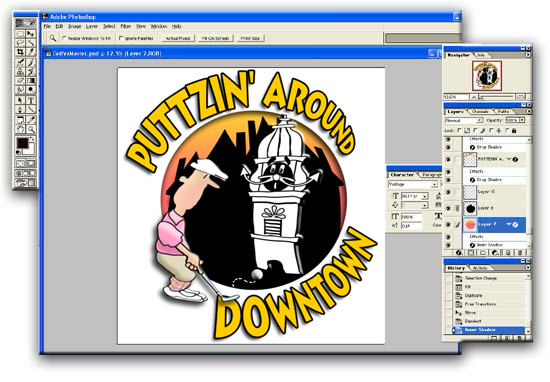Screen dimensions: 550x382
Task: Open the Image menu
Action: pos(75,26)
